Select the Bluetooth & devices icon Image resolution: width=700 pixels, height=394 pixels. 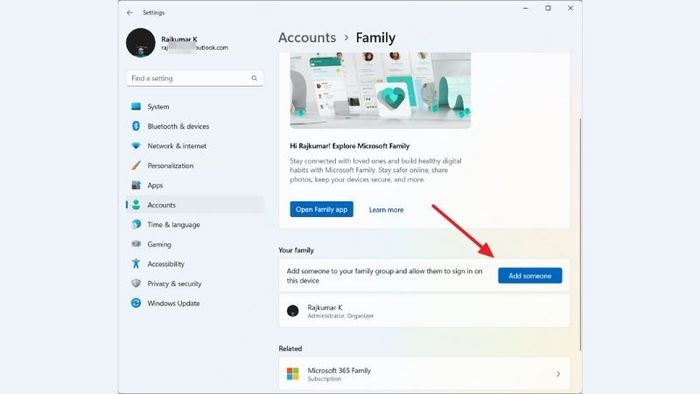(x=136, y=126)
